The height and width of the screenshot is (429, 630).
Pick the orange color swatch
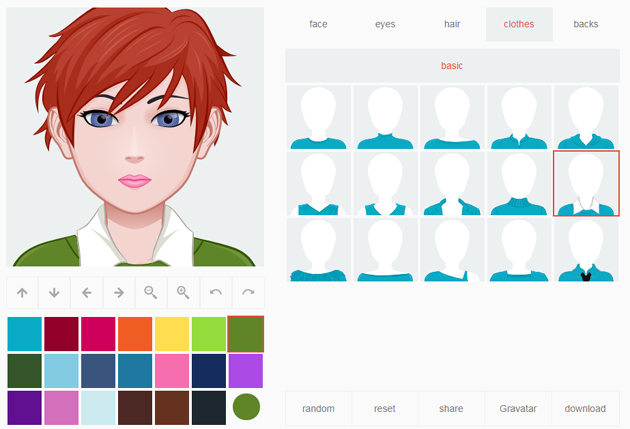point(135,334)
